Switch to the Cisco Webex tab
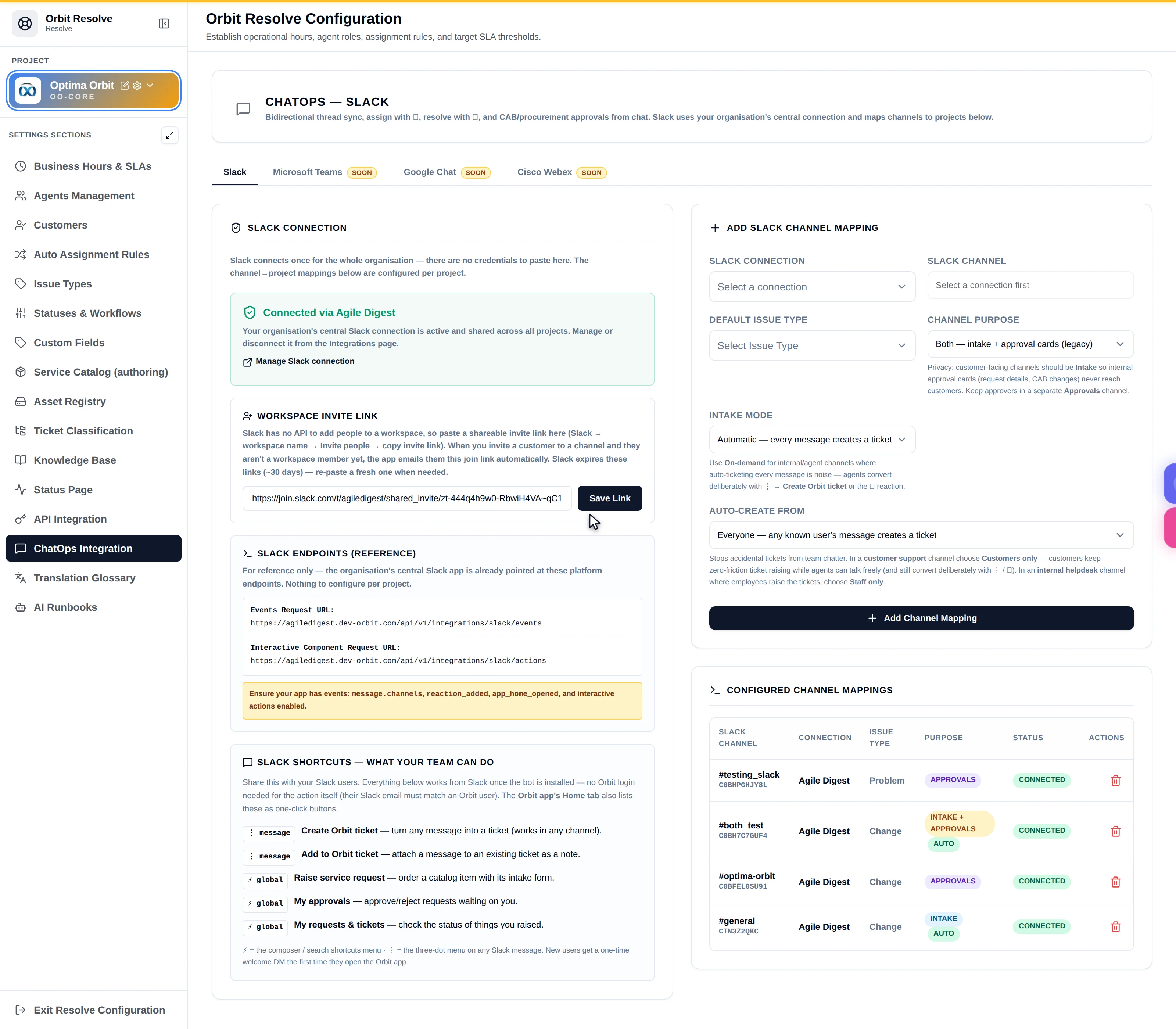1176x1029 pixels. (x=562, y=172)
